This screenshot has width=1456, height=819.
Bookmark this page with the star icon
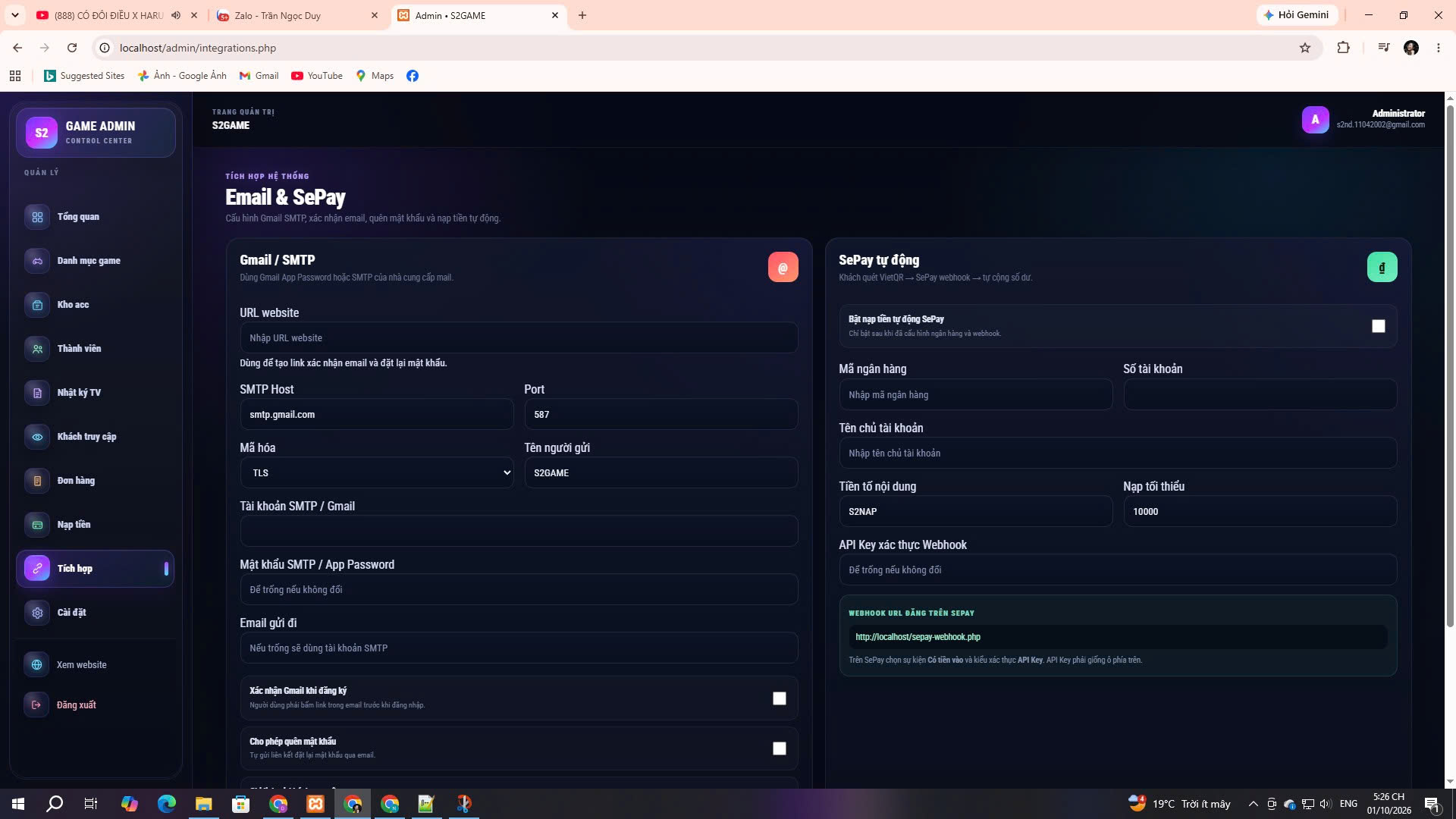pos(1305,48)
